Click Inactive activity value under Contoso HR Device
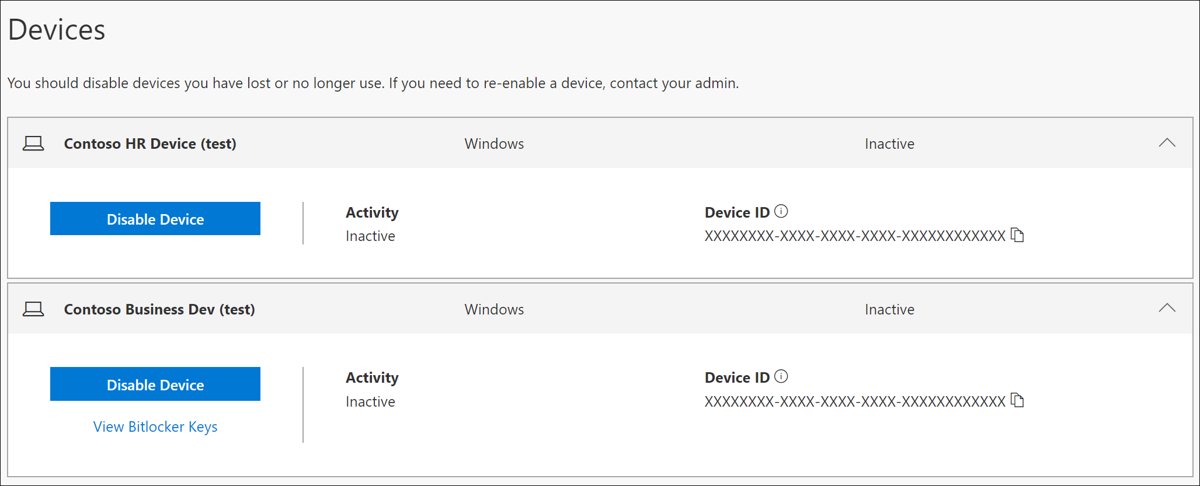1200x486 pixels. click(370, 236)
